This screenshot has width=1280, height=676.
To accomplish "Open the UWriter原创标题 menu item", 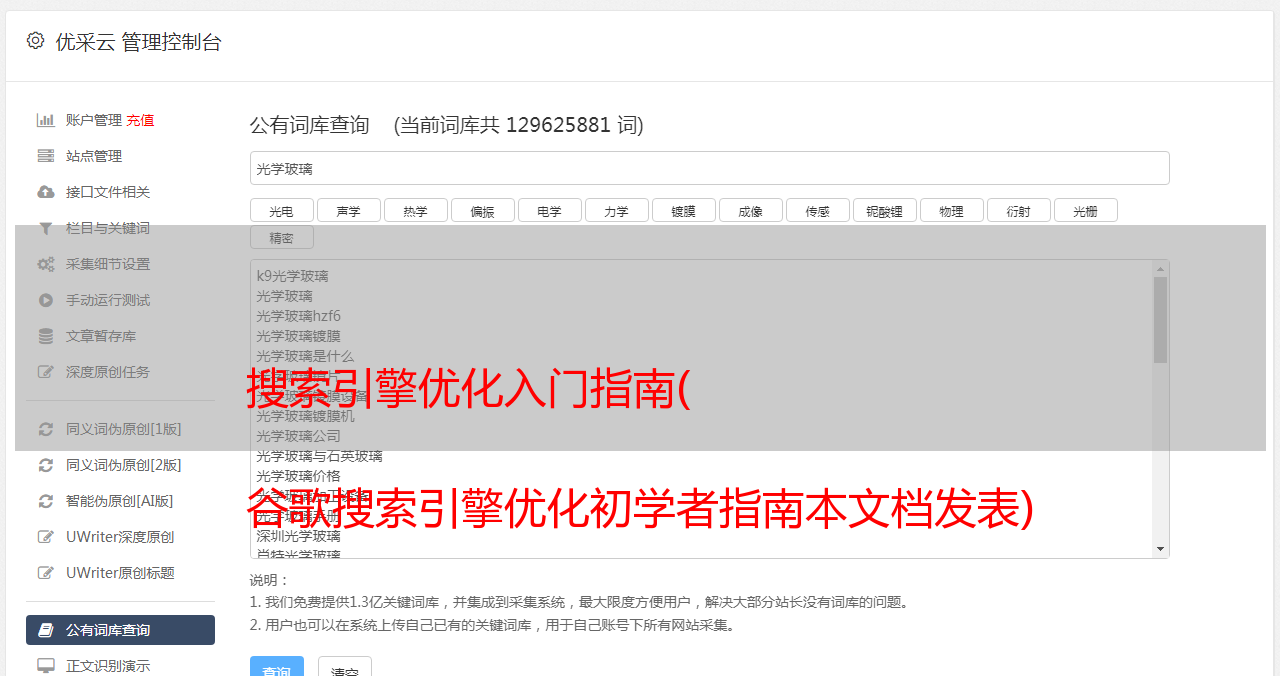I will click(x=120, y=573).
